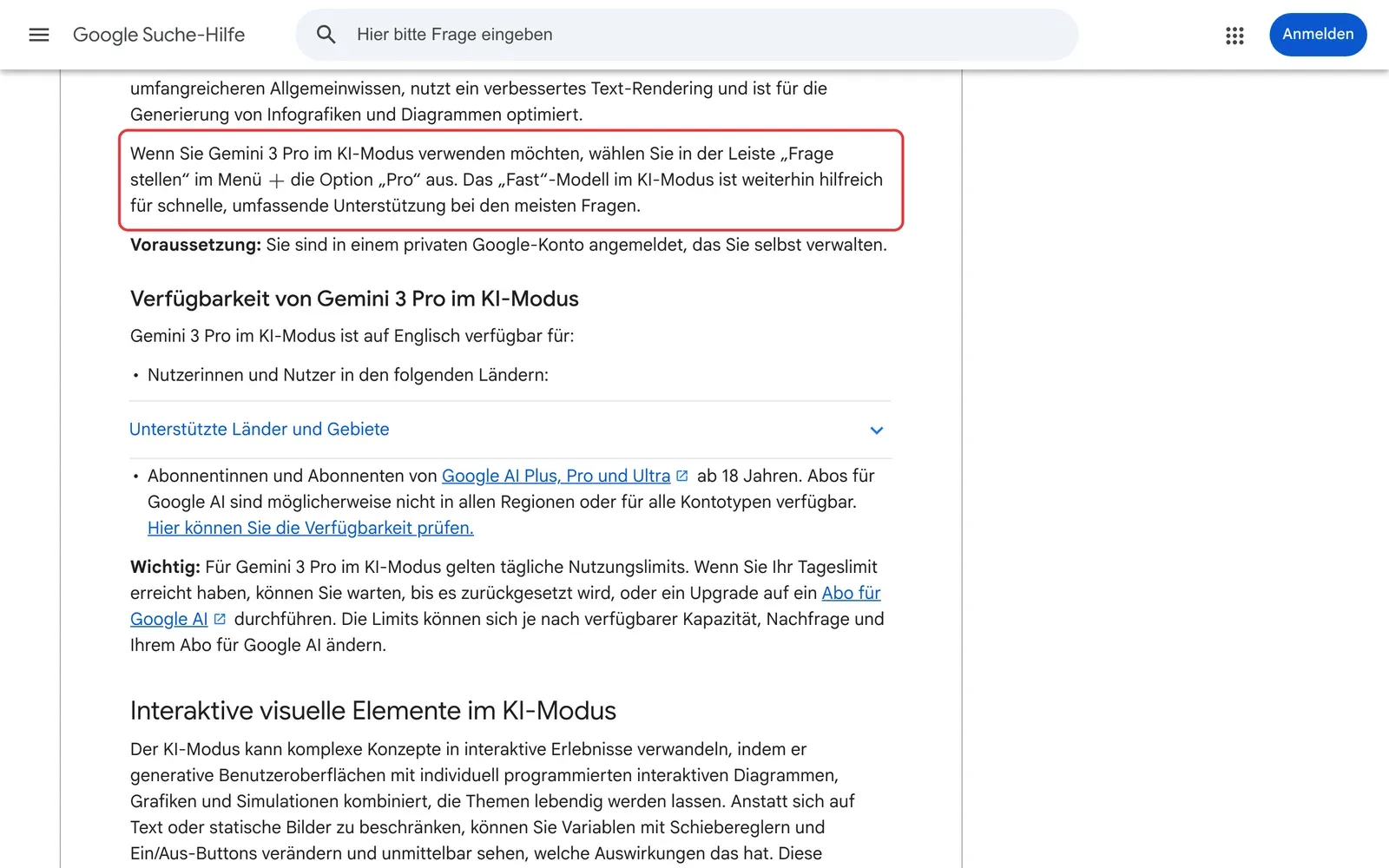1389x868 pixels.
Task: Click heading Interaktive visuelle Elemente im KI-Modus
Action: tap(373, 711)
